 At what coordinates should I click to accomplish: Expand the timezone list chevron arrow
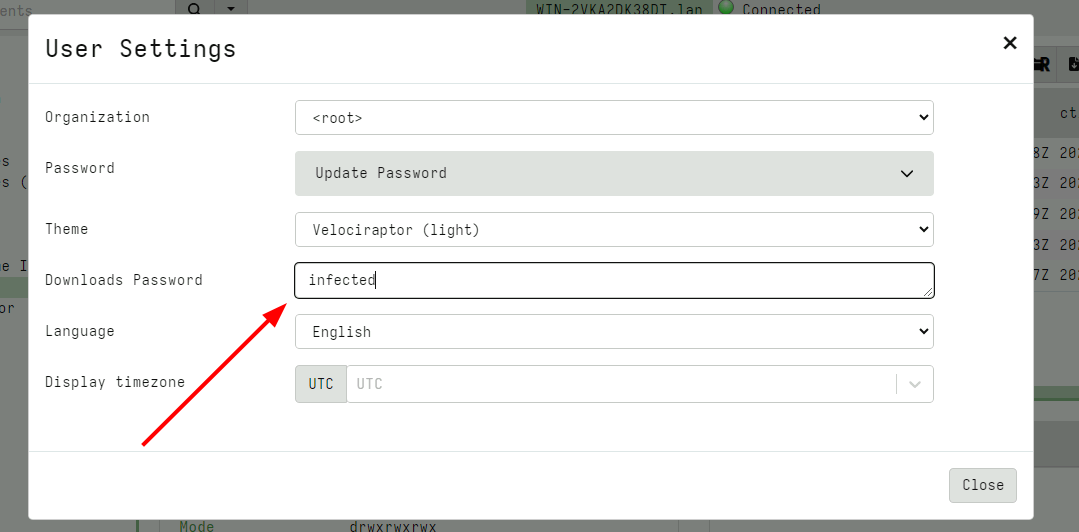(x=914, y=384)
